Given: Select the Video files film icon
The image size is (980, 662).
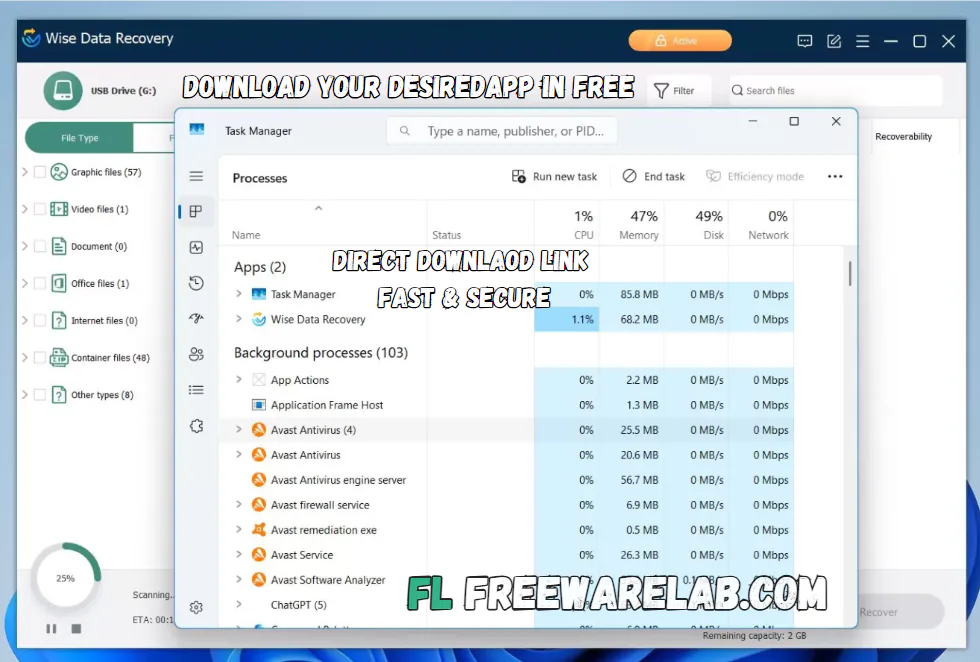Looking at the screenshot, I should coord(59,209).
